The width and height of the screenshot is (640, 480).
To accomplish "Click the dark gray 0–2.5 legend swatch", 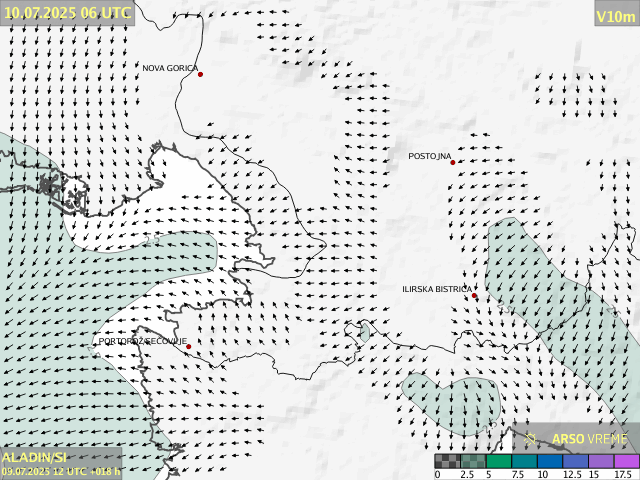I will [447, 461].
